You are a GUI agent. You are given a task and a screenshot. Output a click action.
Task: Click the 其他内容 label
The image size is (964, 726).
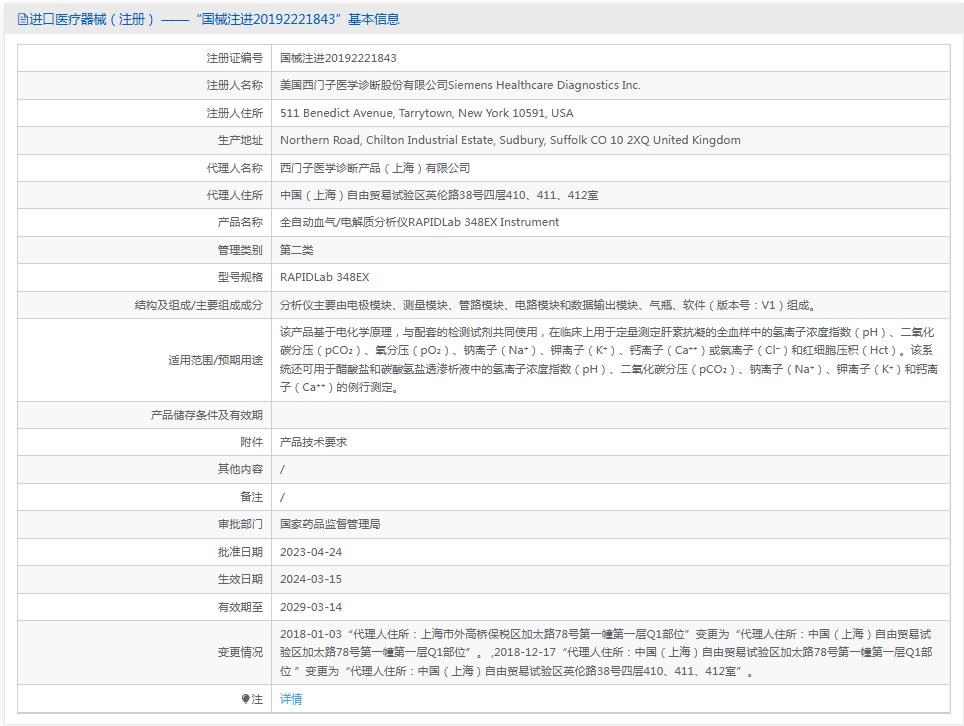(240, 469)
